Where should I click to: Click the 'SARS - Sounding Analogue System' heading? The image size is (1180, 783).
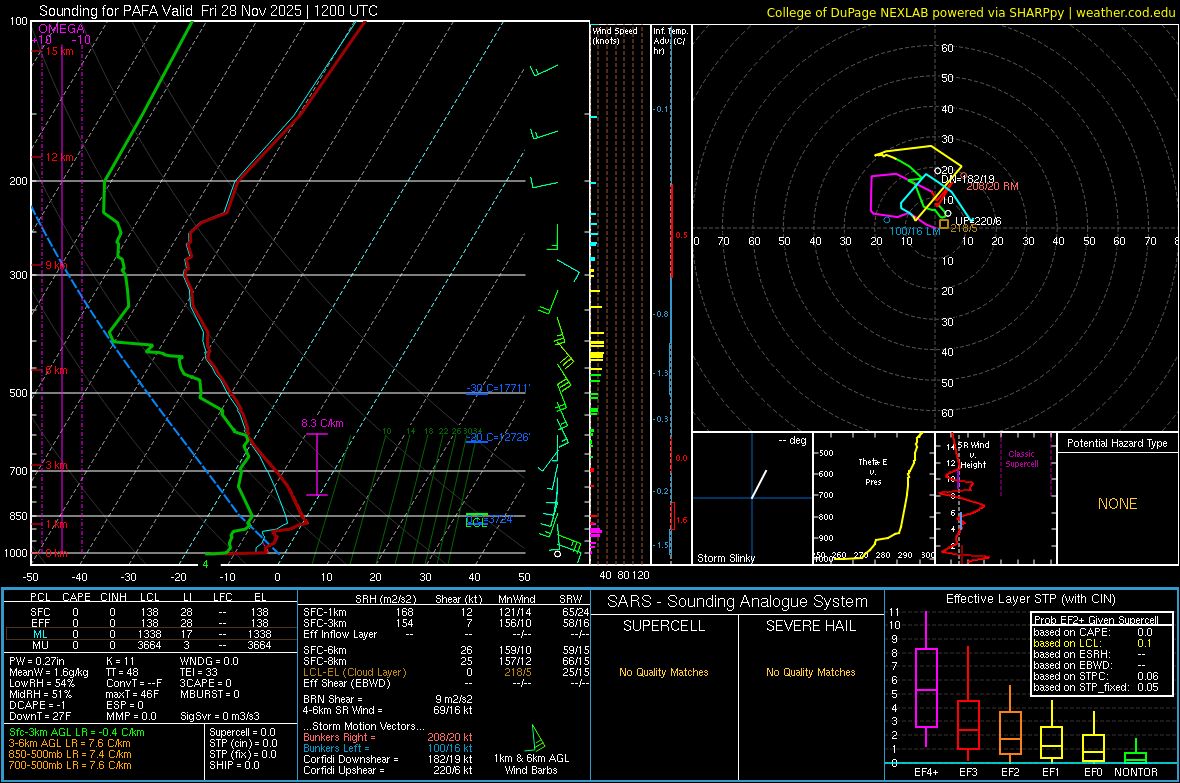tap(738, 602)
